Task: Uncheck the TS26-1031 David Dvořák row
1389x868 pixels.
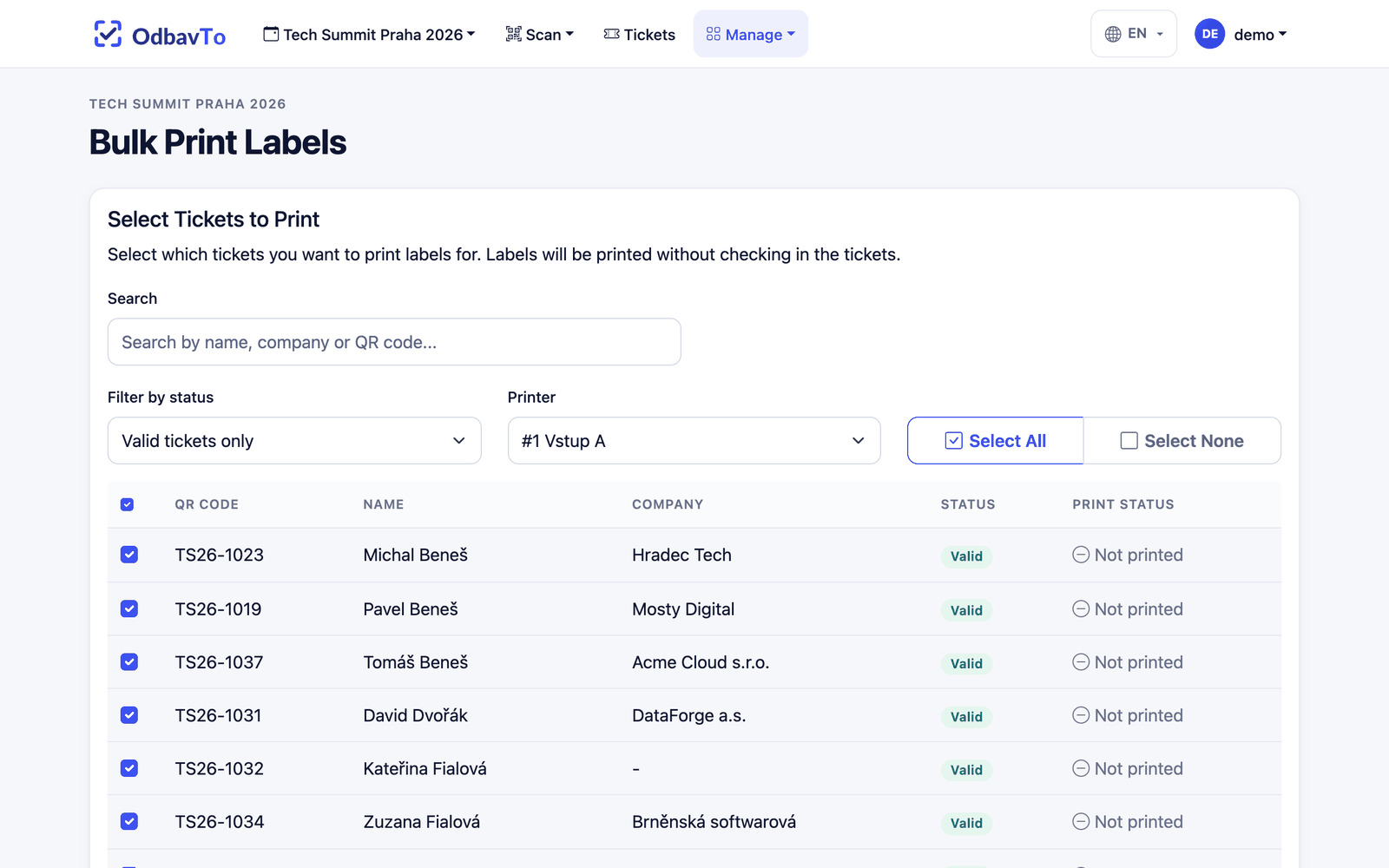Action: [129, 715]
